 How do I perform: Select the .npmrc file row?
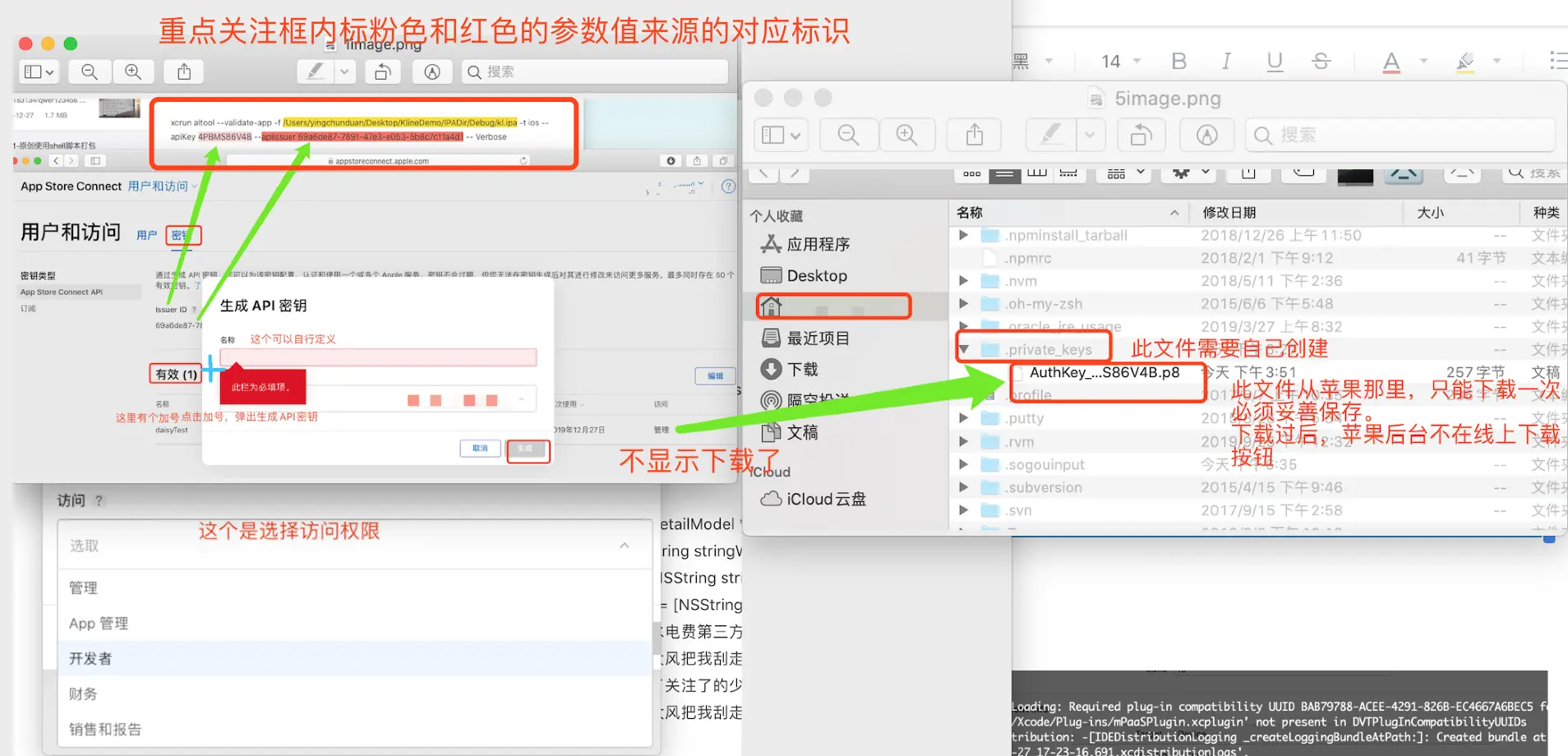tap(1257, 258)
